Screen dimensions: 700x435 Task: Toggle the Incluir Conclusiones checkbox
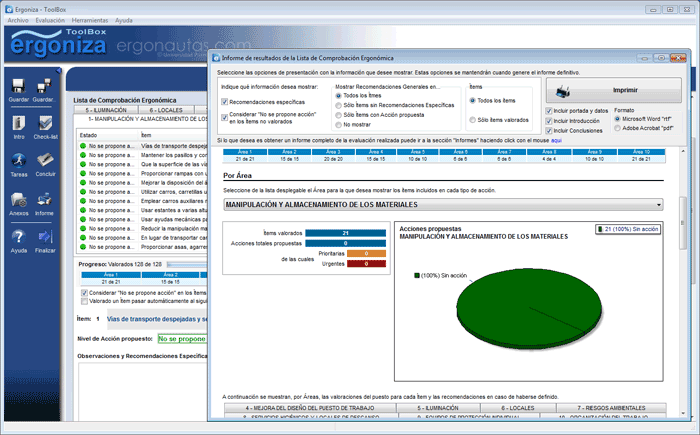point(549,131)
